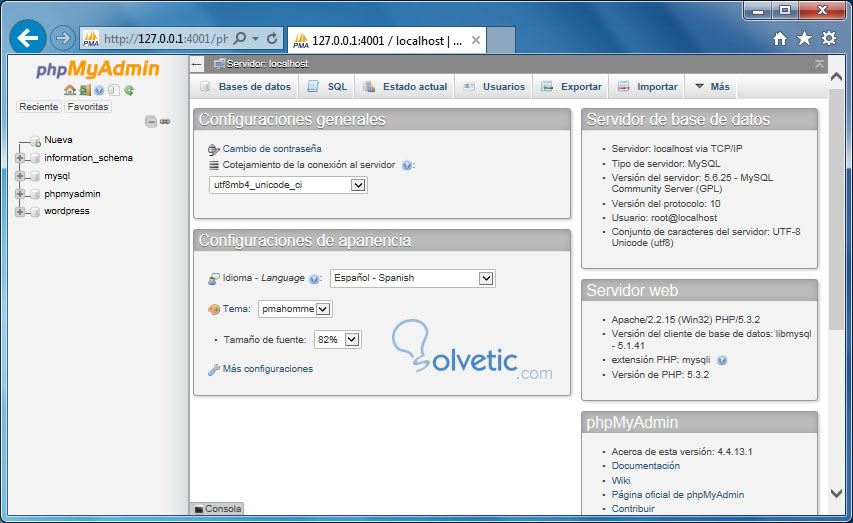This screenshot has height=523, width=853.
Task: Click the vertical scrollbar down arrow
Action: (836, 493)
